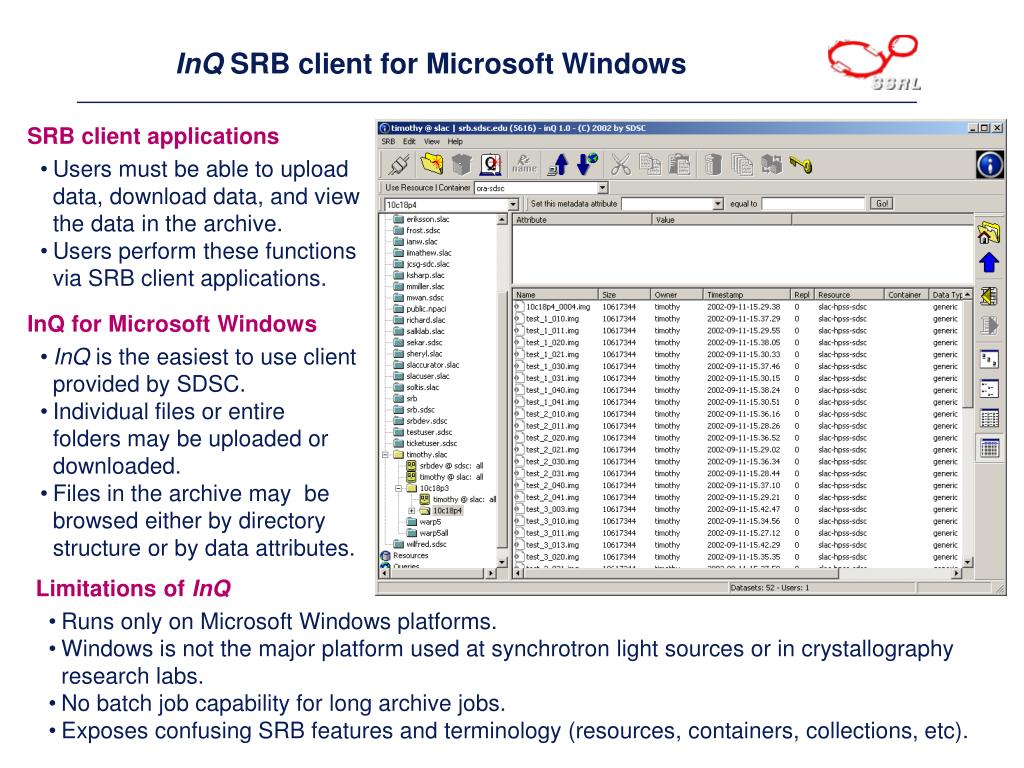Click the Go! button

(882, 204)
